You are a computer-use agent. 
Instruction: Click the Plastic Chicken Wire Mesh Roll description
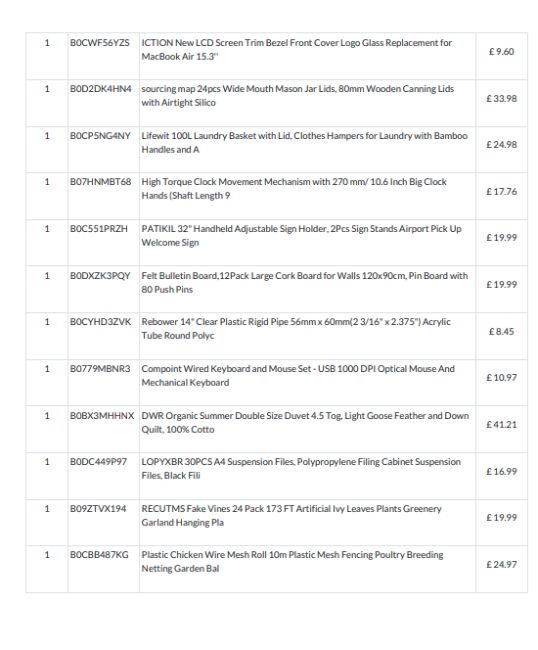tap(292, 561)
